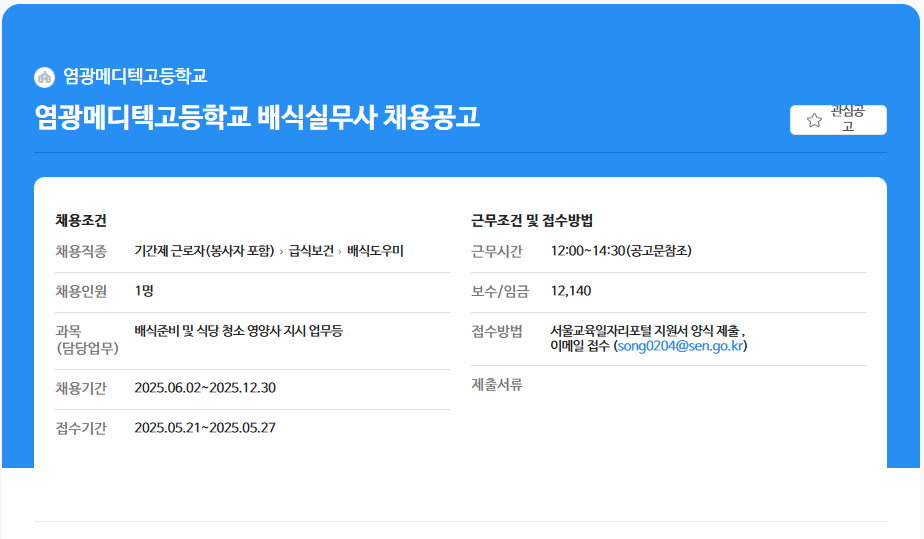Viewport: 924px width, 539px height.
Task: Click the 제출서류 row label
Action: [497, 384]
